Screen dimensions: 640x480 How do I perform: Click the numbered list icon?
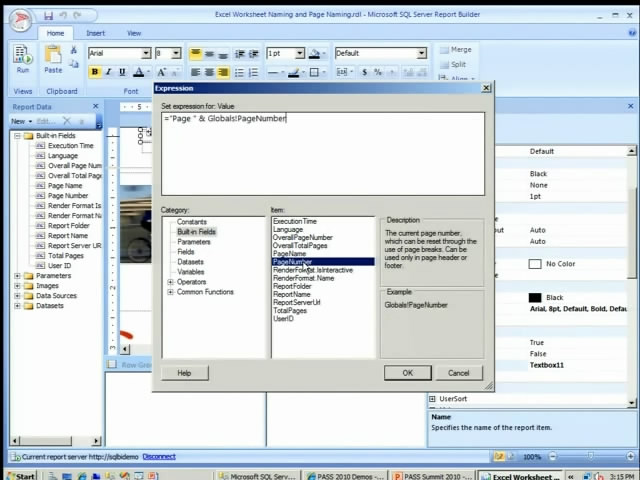pyautogui.click(x=253, y=72)
